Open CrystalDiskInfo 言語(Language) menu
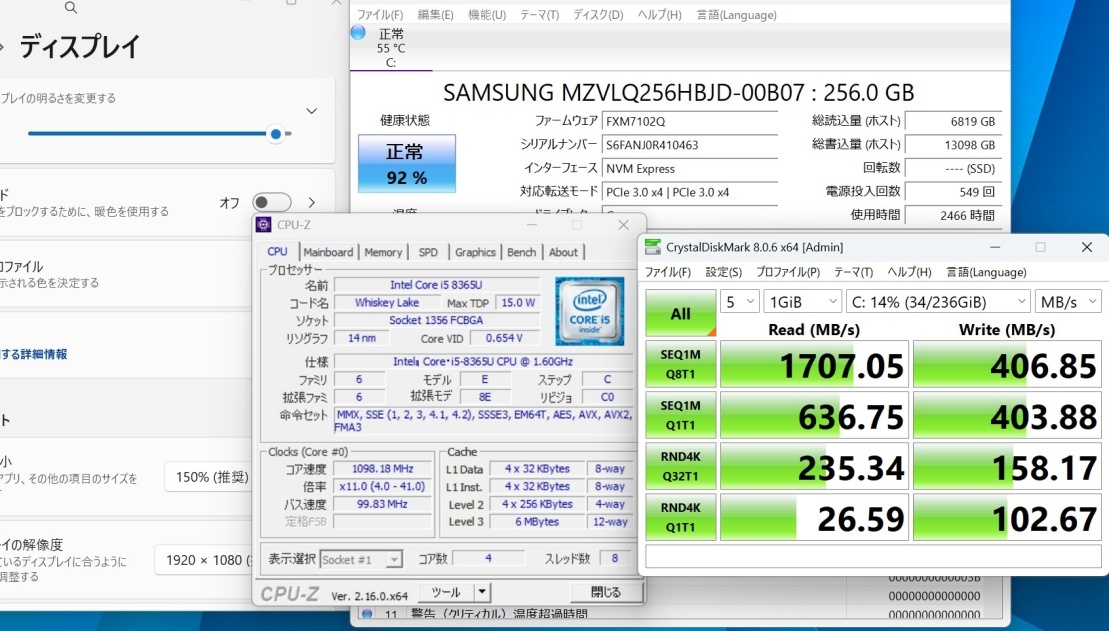This screenshot has width=1109, height=631. pyautogui.click(x=736, y=15)
